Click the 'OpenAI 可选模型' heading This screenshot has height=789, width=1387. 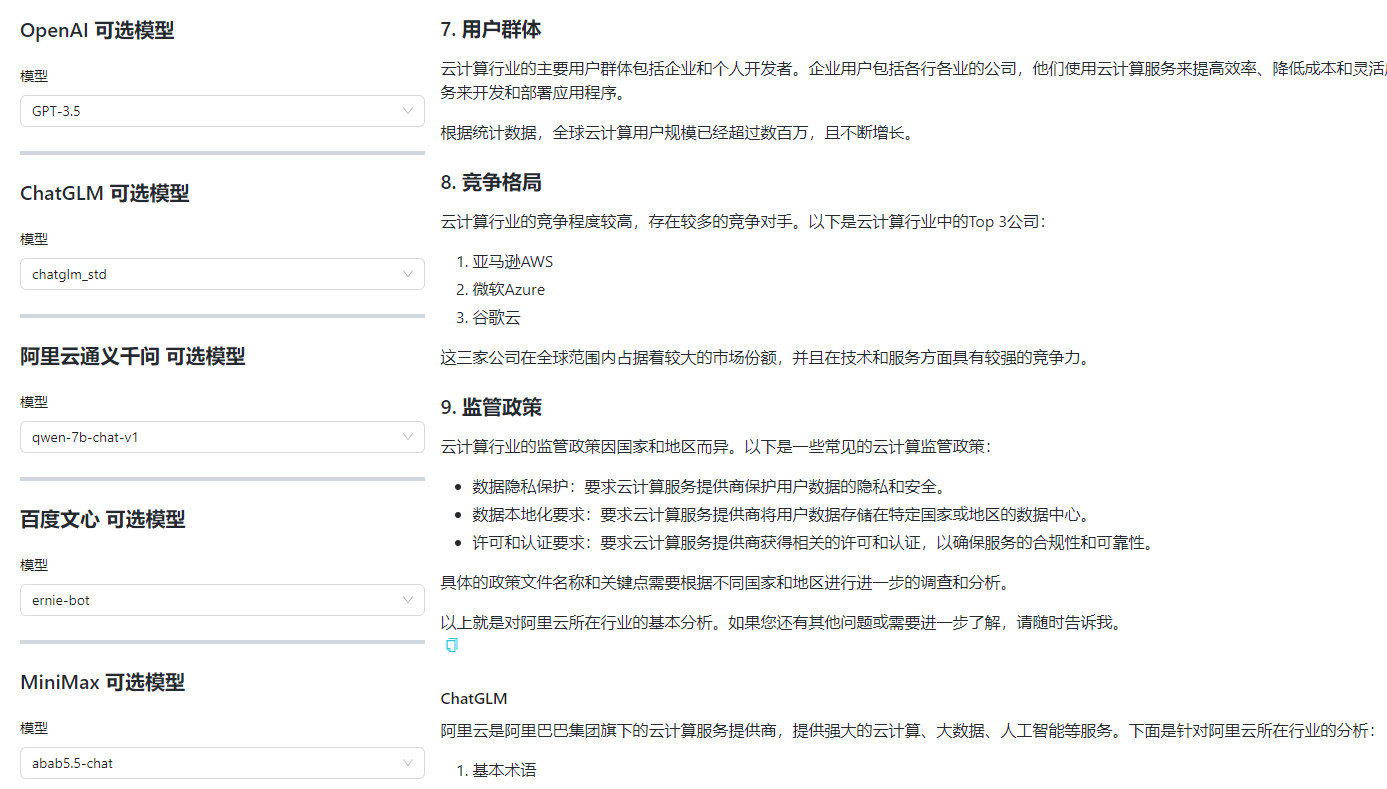(97, 31)
